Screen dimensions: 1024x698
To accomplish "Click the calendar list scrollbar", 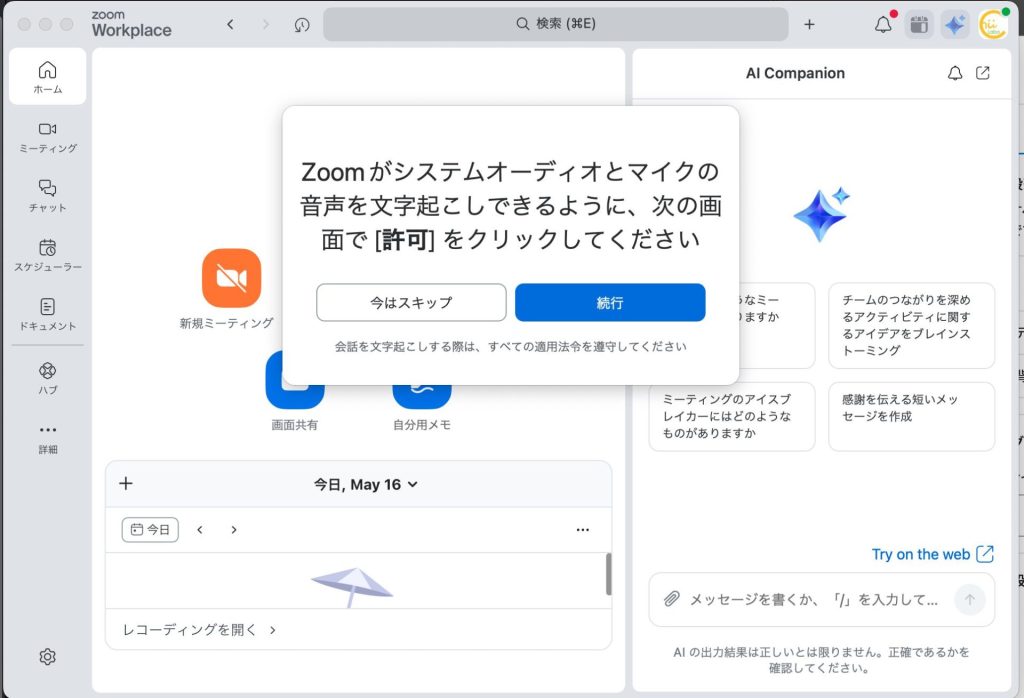I will (609, 575).
